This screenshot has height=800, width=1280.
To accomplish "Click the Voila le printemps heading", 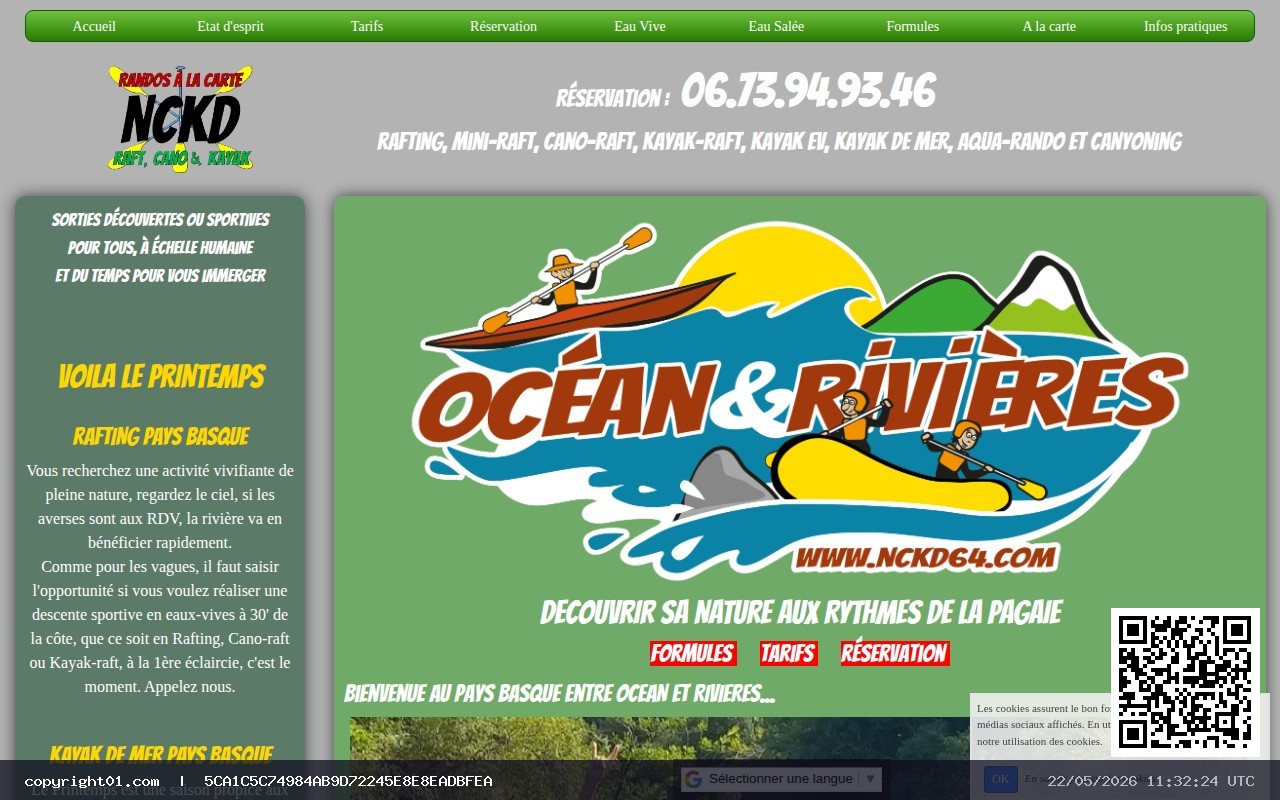I will 160,377.
